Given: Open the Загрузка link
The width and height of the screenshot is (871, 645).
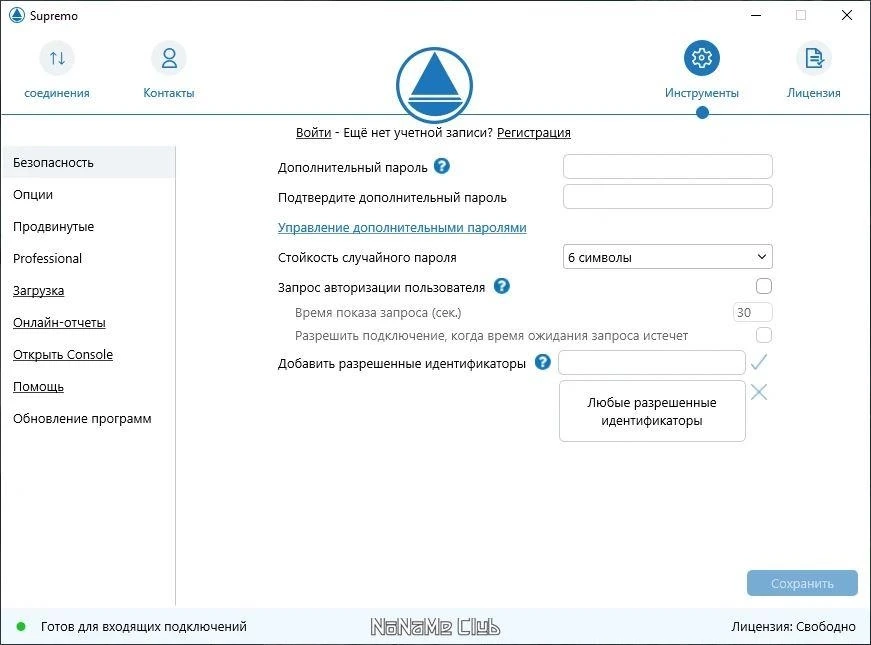Looking at the screenshot, I should tap(38, 291).
